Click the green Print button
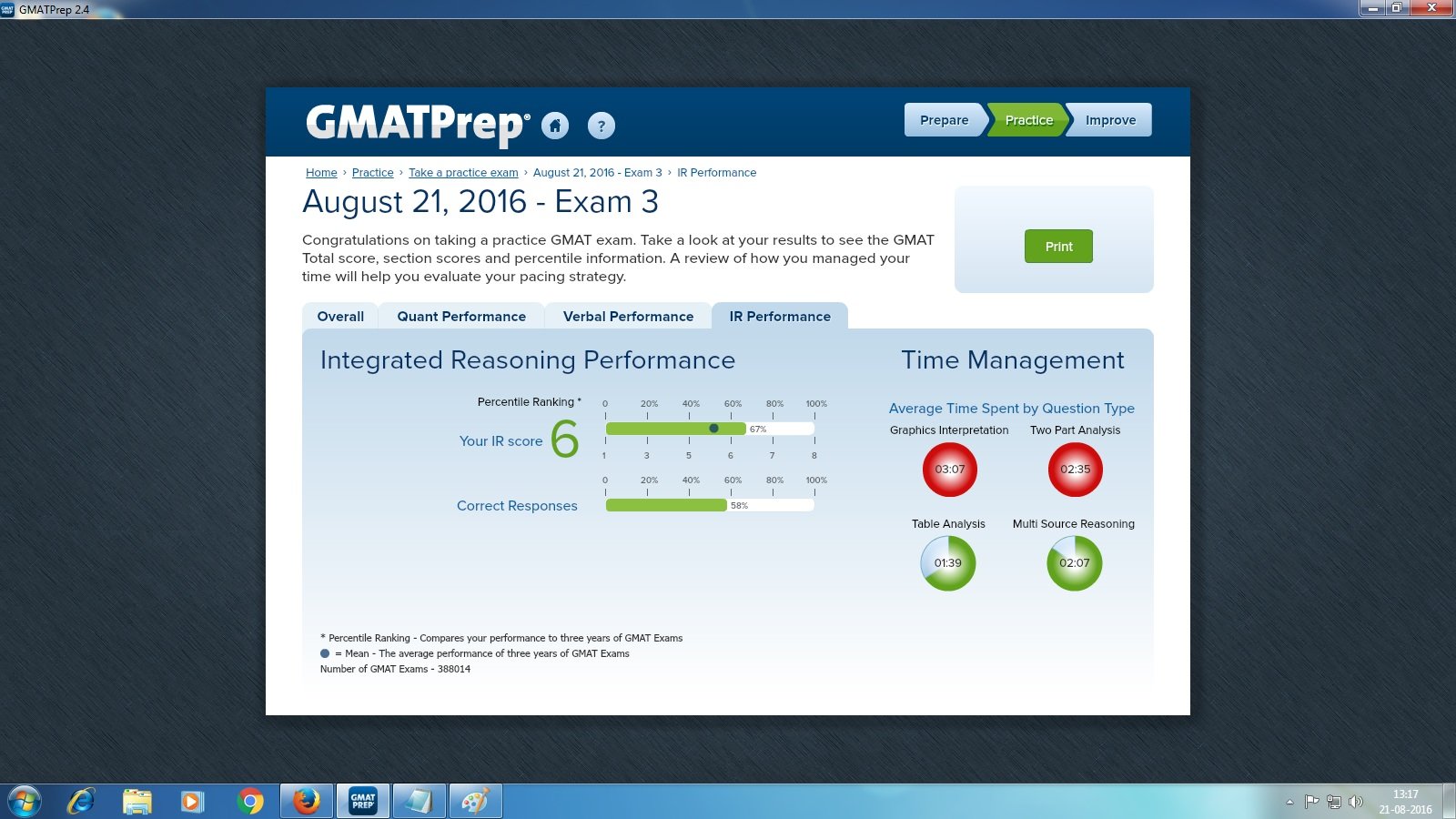This screenshot has height=819, width=1456. pyautogui.click(x=1058, y=246)
